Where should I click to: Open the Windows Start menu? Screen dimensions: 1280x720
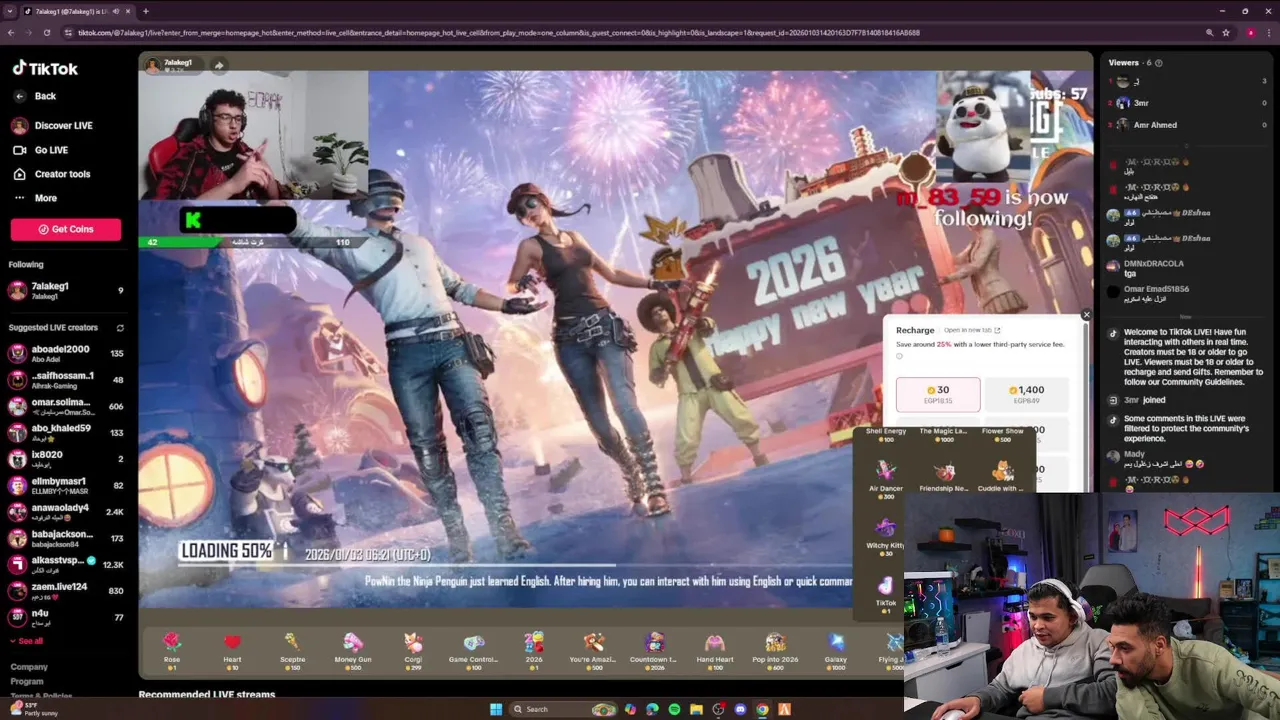[x=496, y=709]
